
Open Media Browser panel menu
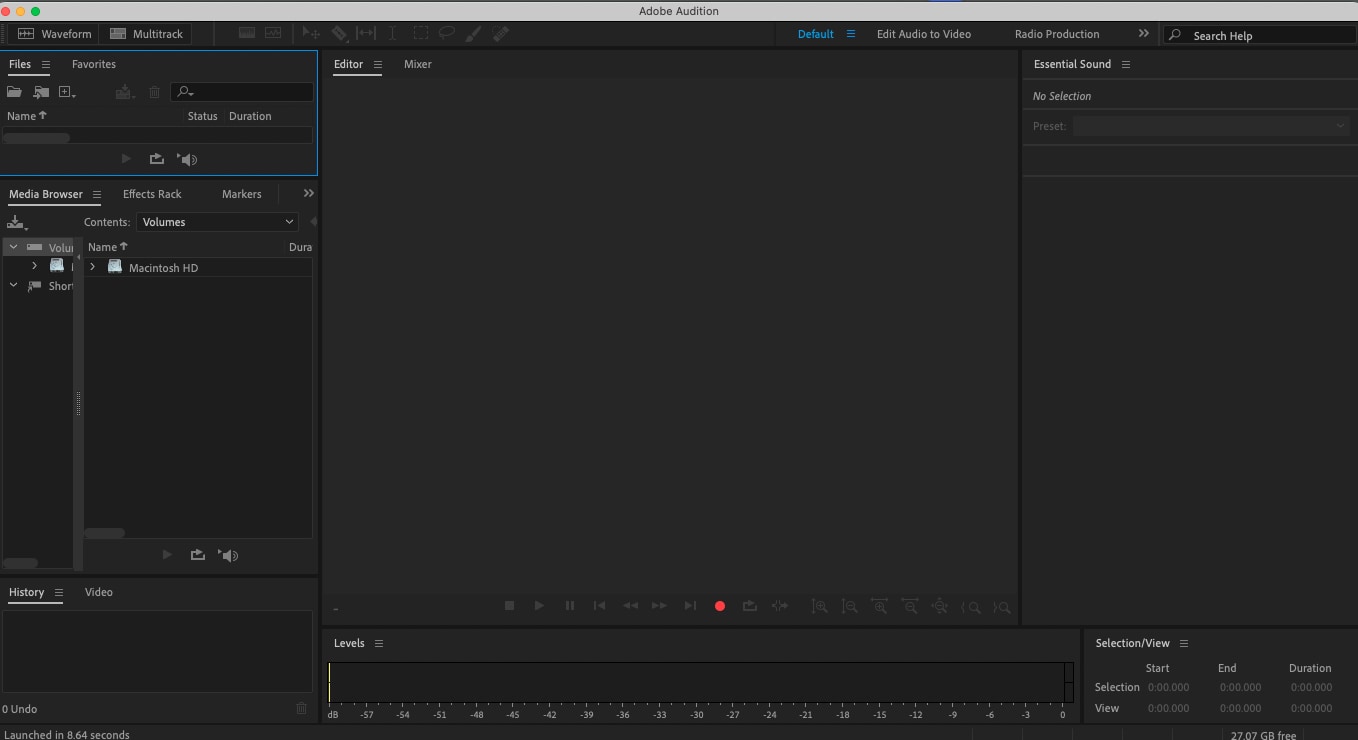pyautogui.click(x=97, y=195)
